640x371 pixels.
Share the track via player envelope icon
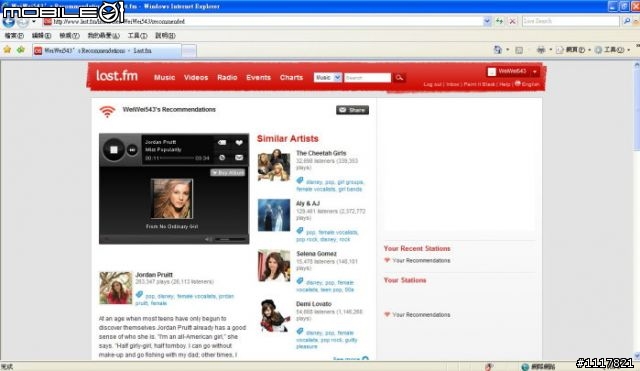click(x=239, y=158)
